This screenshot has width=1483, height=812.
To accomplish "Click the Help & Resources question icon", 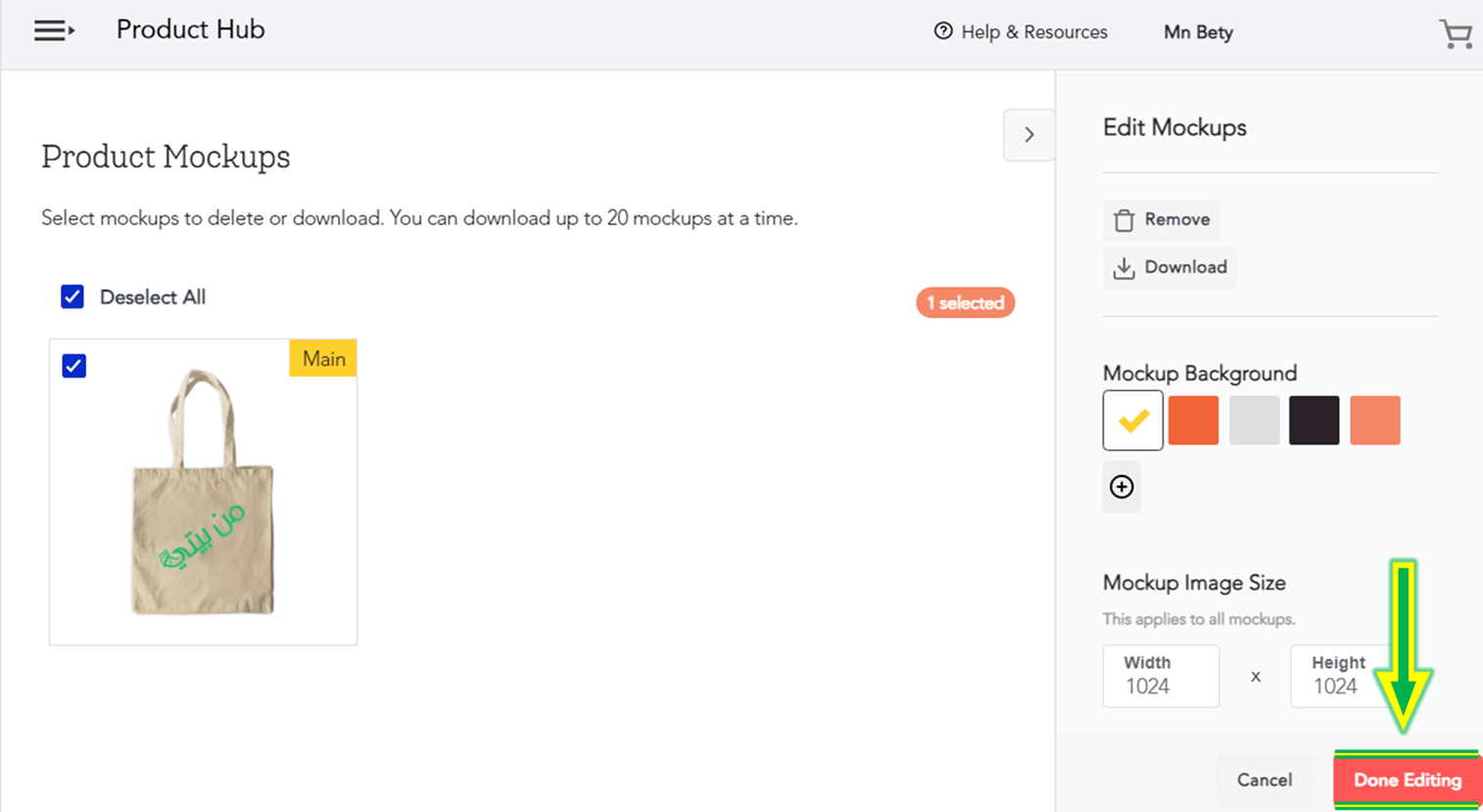I will [x=943, y=31].
